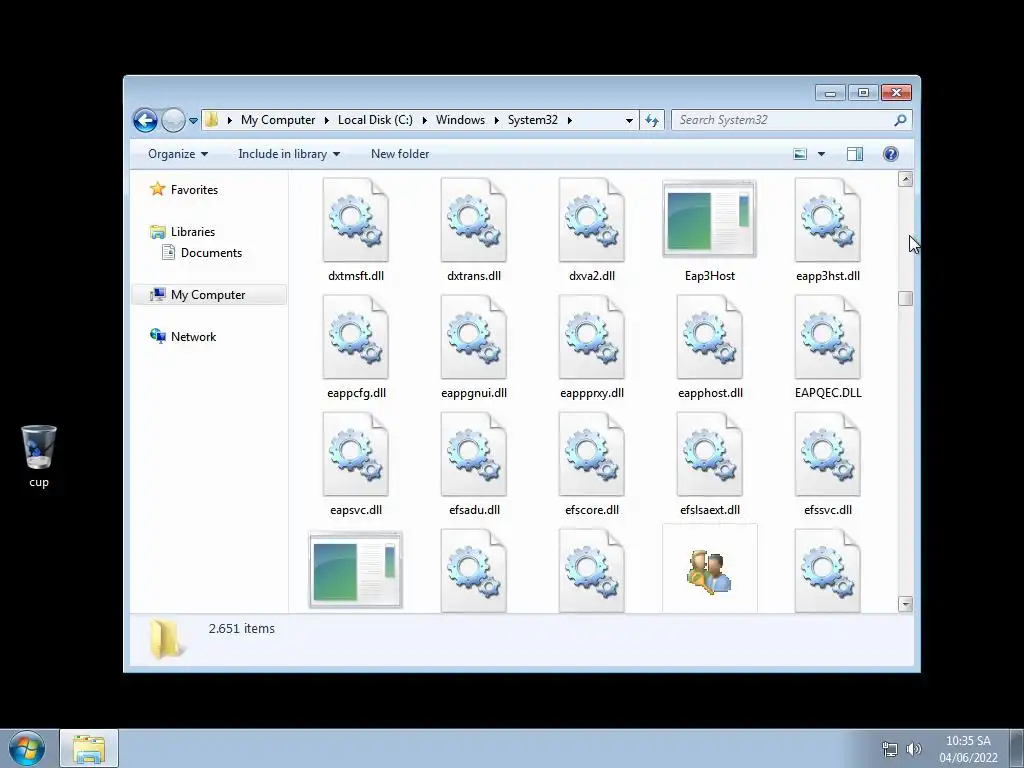
Task: Click My Computer in the breadcrumb path
Action: pos(278,120)
